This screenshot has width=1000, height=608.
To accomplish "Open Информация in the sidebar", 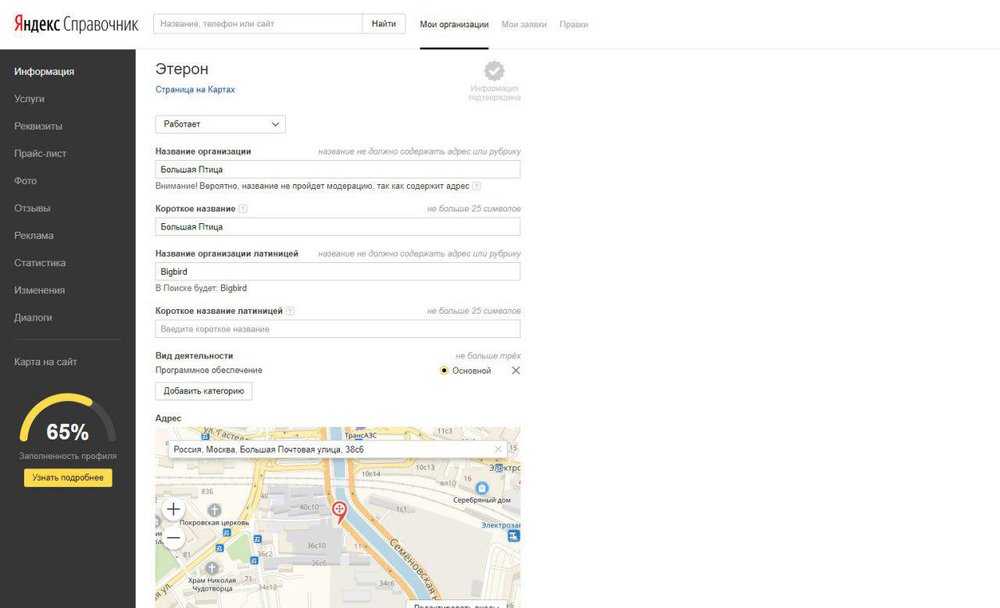I will click(x=44, y=71).
